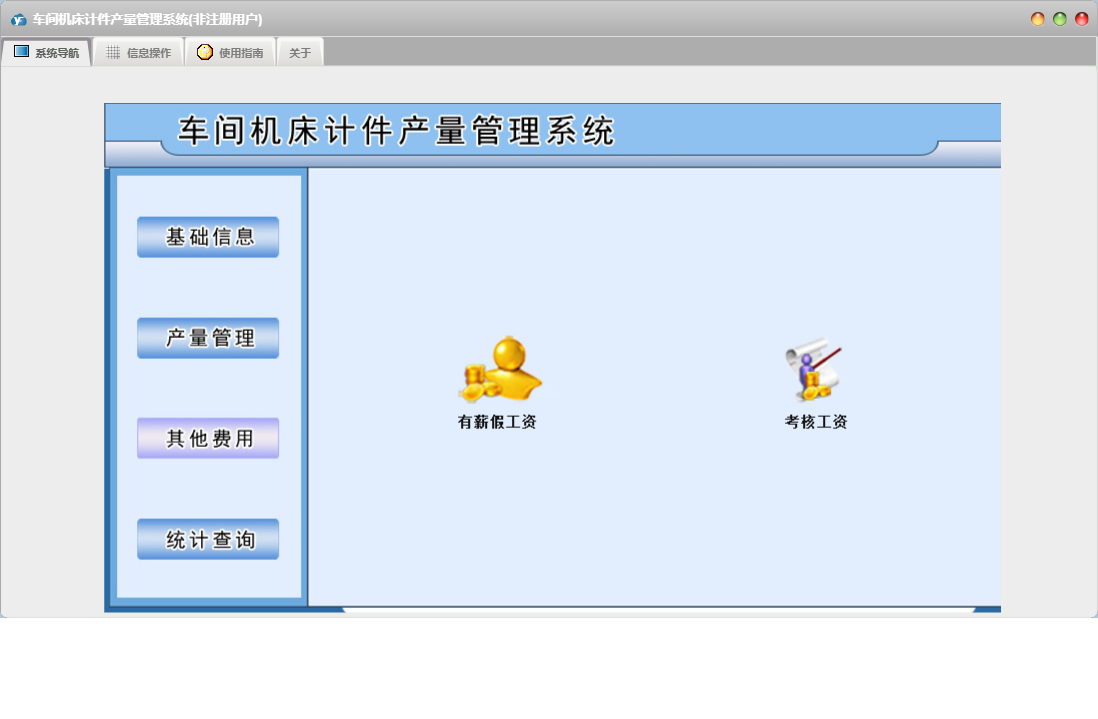Screen dimensions: 1098x719
Task: Open the 考核工资 scroll icon
Action: [x=814, y=370]
